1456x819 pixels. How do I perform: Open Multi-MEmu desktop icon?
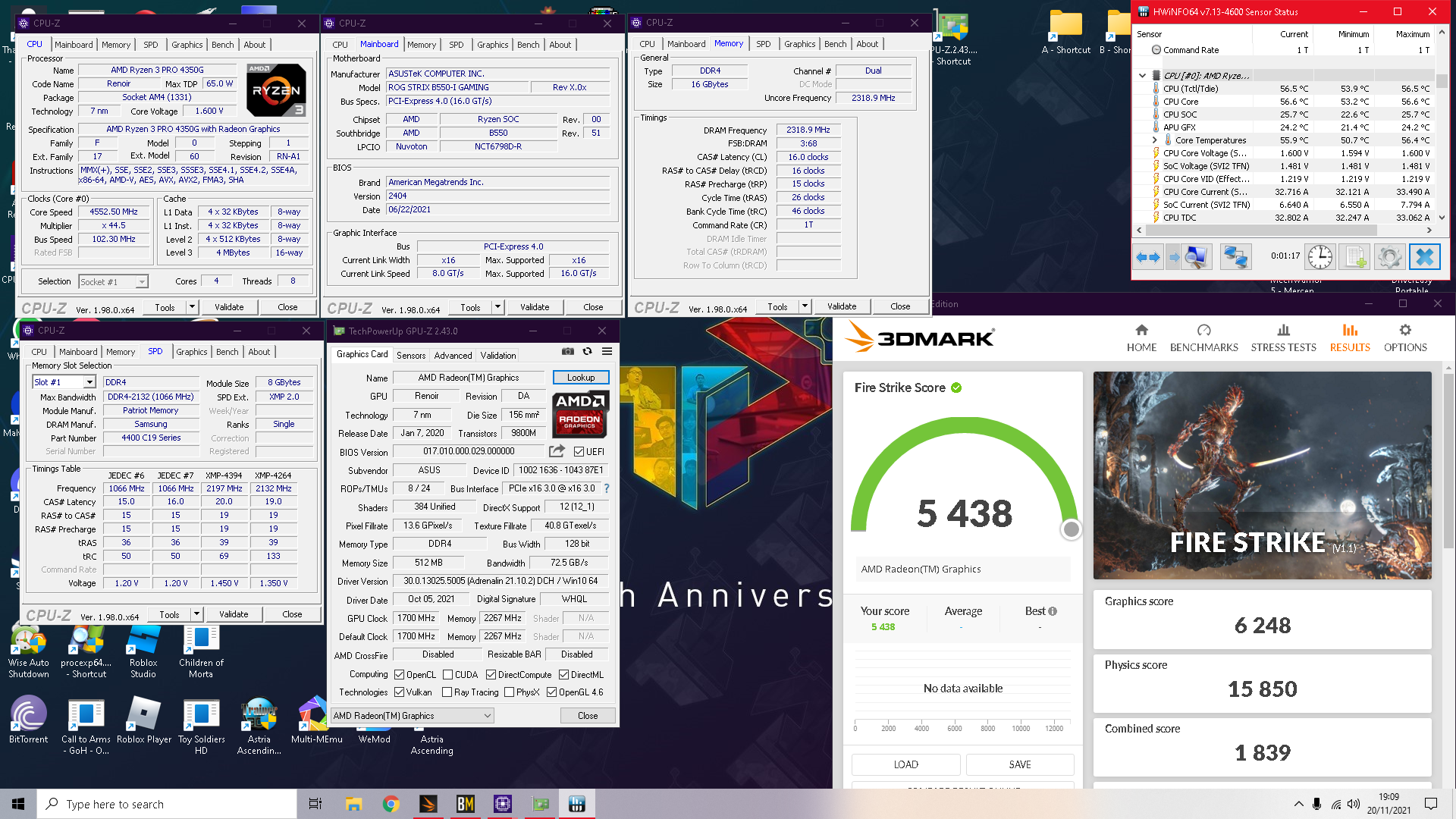(316, 721)
